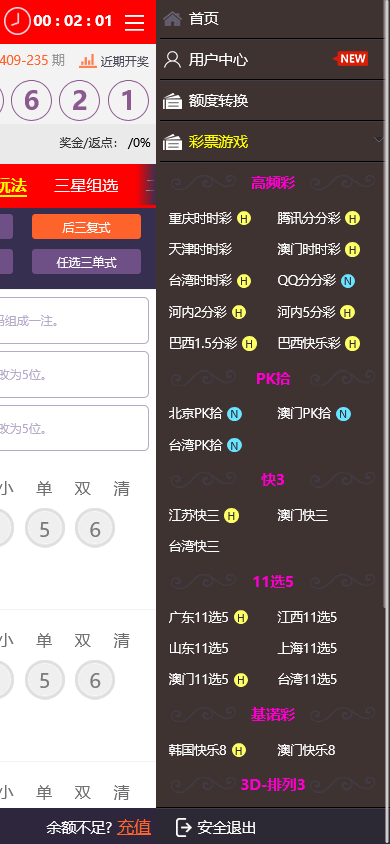Click winning number ball 1
Image resolution: width=390 pixels, height=844 pixels.
128,100
